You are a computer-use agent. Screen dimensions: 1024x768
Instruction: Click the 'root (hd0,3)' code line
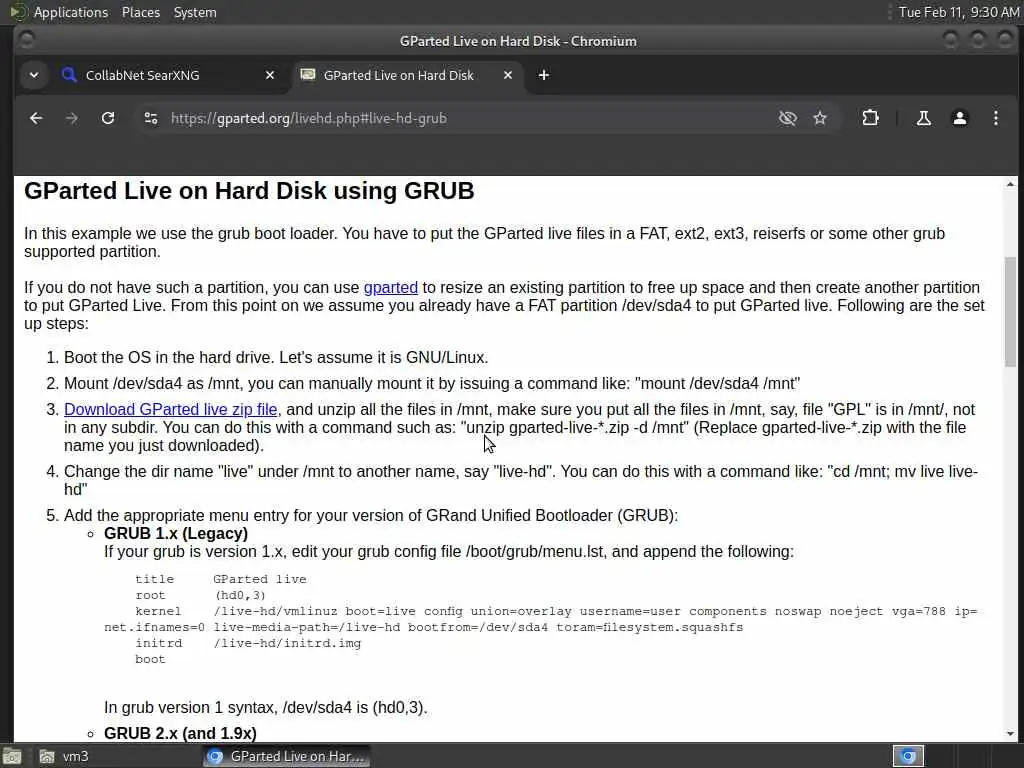coord(200,595)
